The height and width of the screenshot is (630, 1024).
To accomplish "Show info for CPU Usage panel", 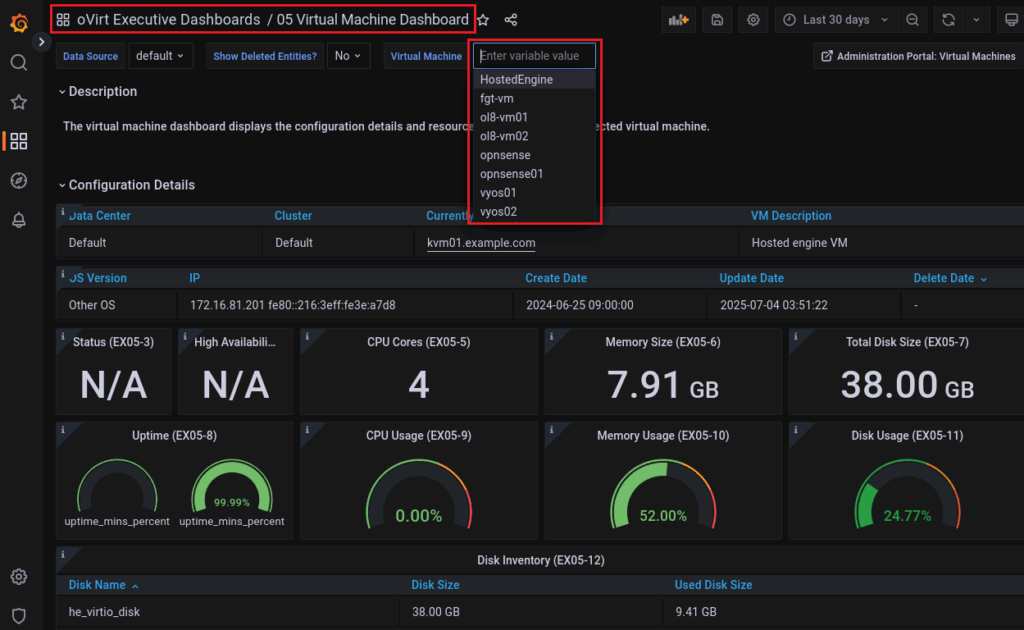I will click(307, 430).
